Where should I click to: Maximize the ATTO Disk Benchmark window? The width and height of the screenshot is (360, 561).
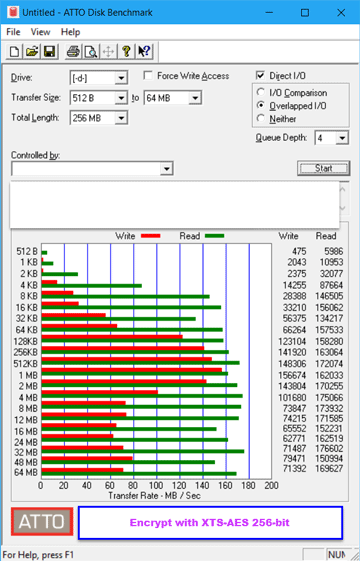pyautogui.click(x=305, y=13)
